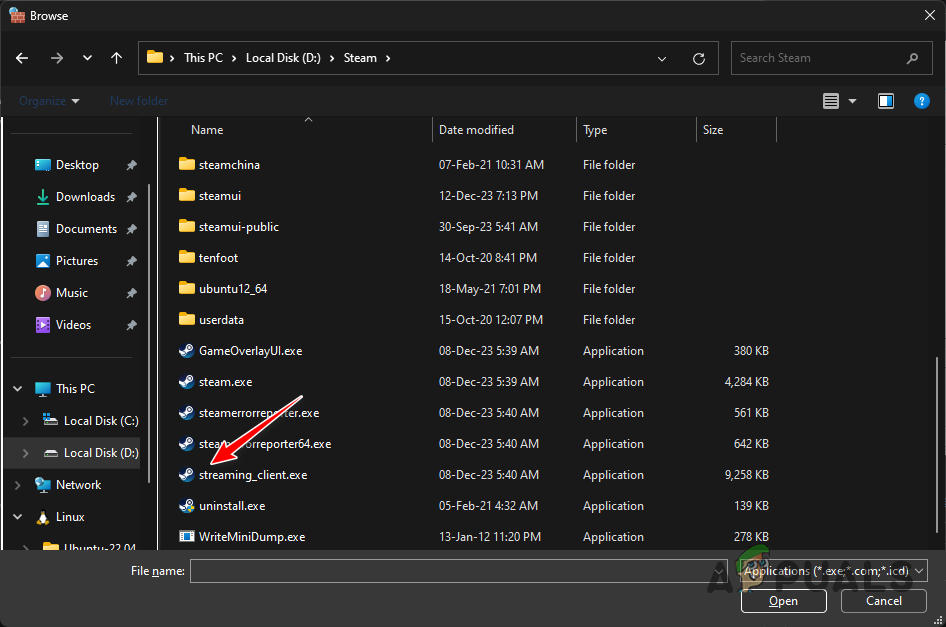
Task: Click the Back navigation arrow
Action: 21,58
